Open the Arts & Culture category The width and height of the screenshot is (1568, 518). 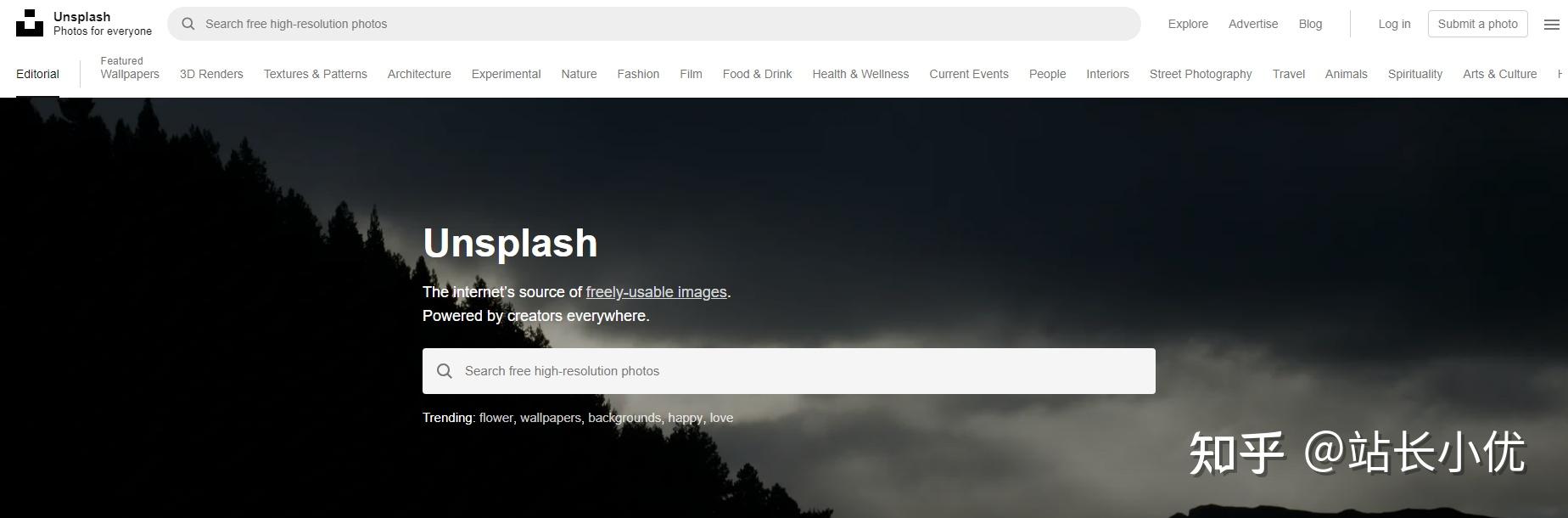1499,74
